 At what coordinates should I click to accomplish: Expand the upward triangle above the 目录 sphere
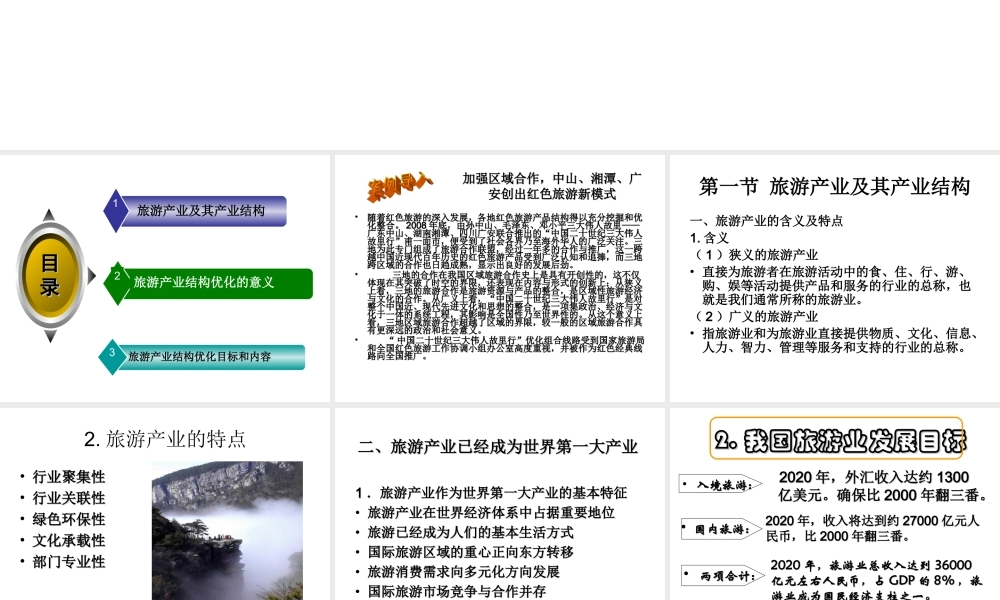click(x=48, y=212)
